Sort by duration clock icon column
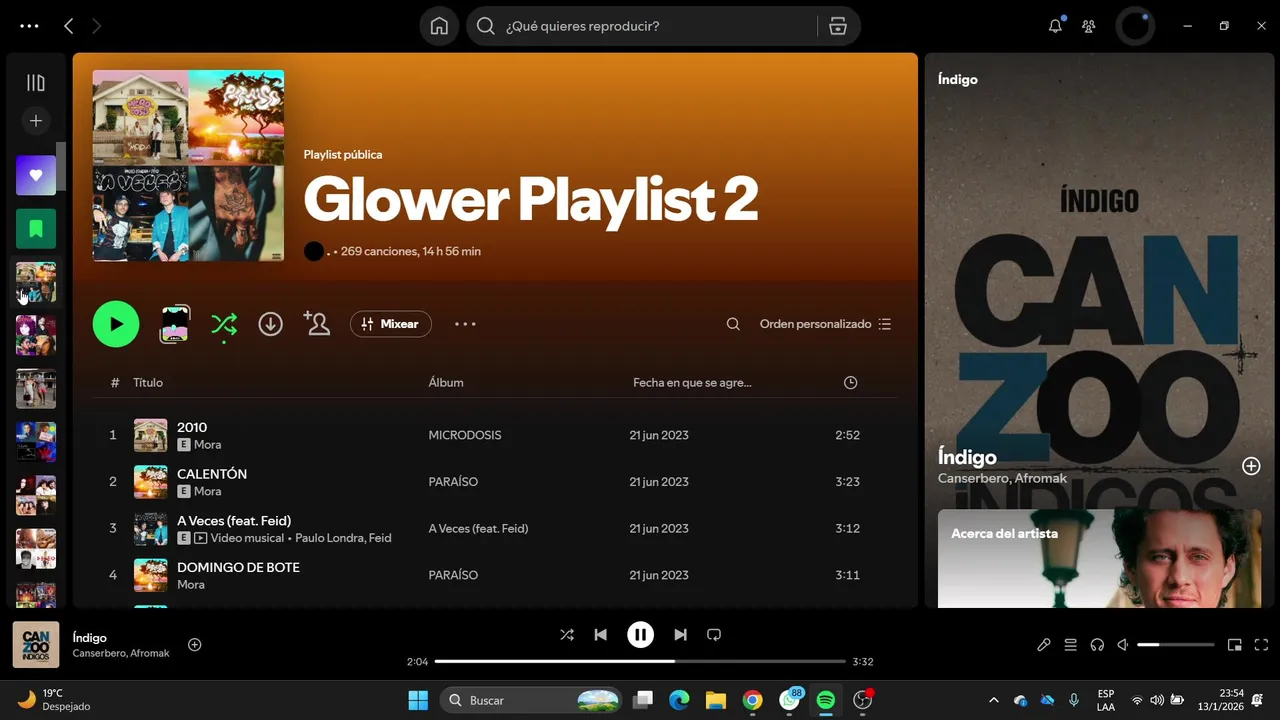This screenshot has width=1280, height=720. coord(850,383)
